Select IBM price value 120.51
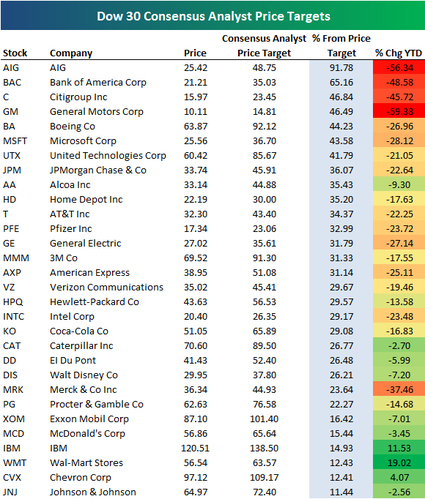The width and height of the screenshot is (425, 499). pyautogui.click(x=195, y=448)
